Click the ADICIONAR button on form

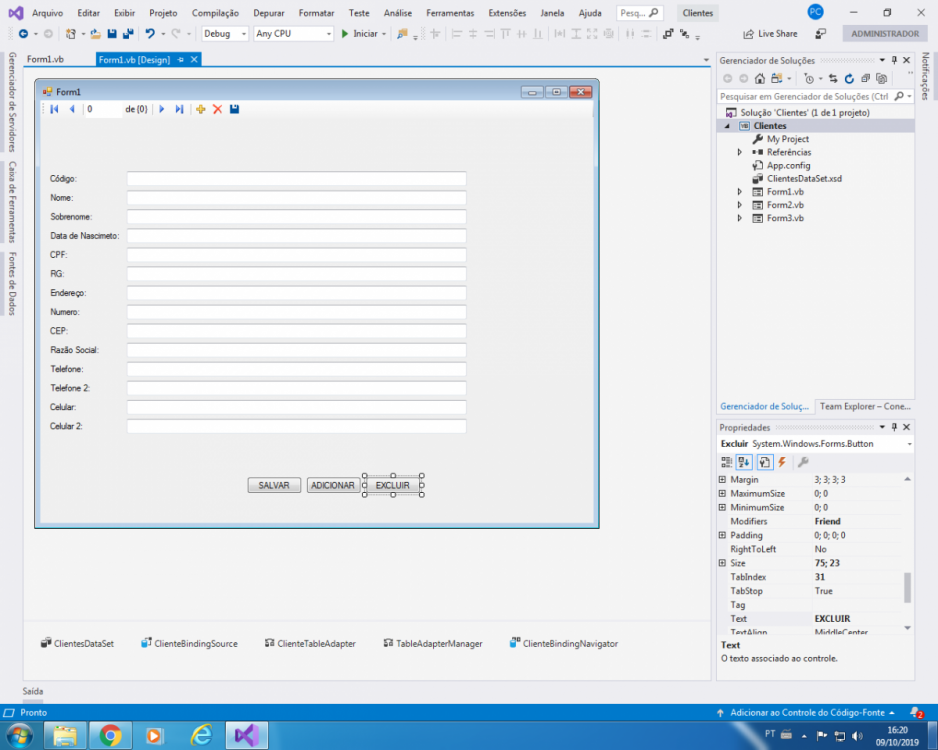coord(333,485)
